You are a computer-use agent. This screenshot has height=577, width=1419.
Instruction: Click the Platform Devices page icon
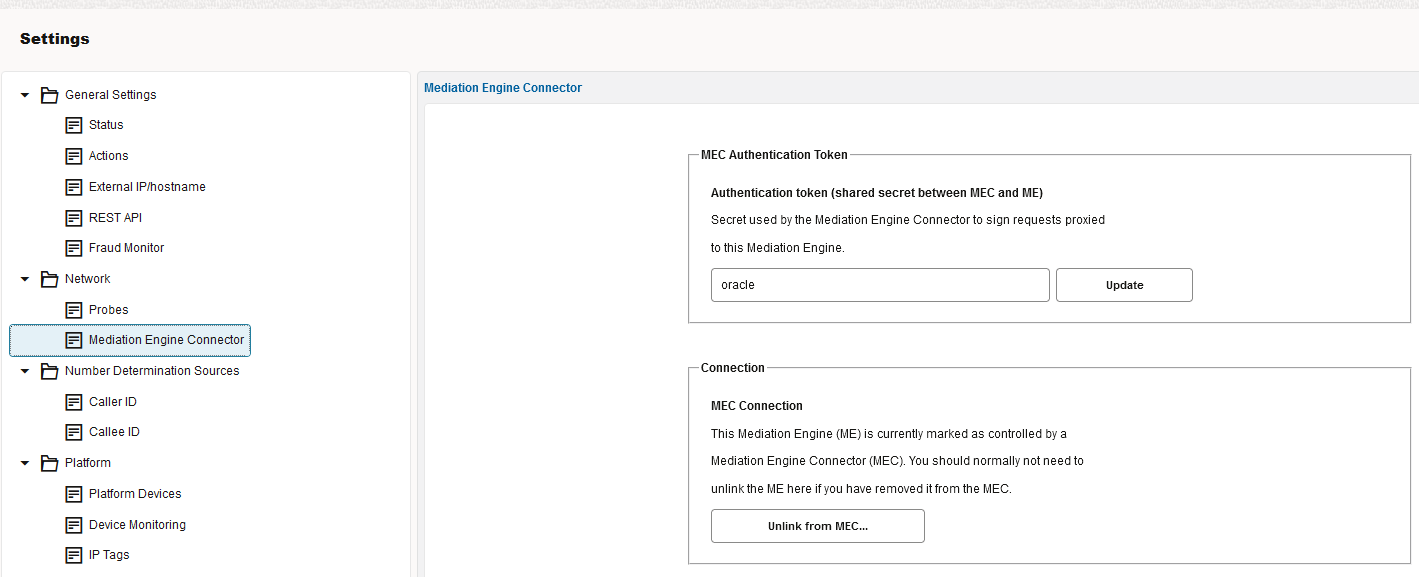point(73,494)
